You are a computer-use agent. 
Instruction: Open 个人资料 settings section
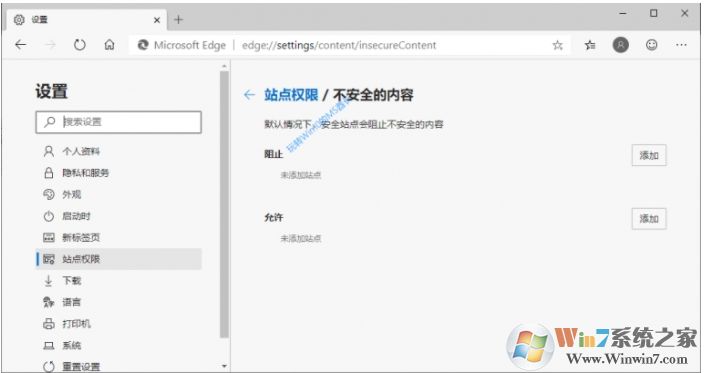point(119,151)
